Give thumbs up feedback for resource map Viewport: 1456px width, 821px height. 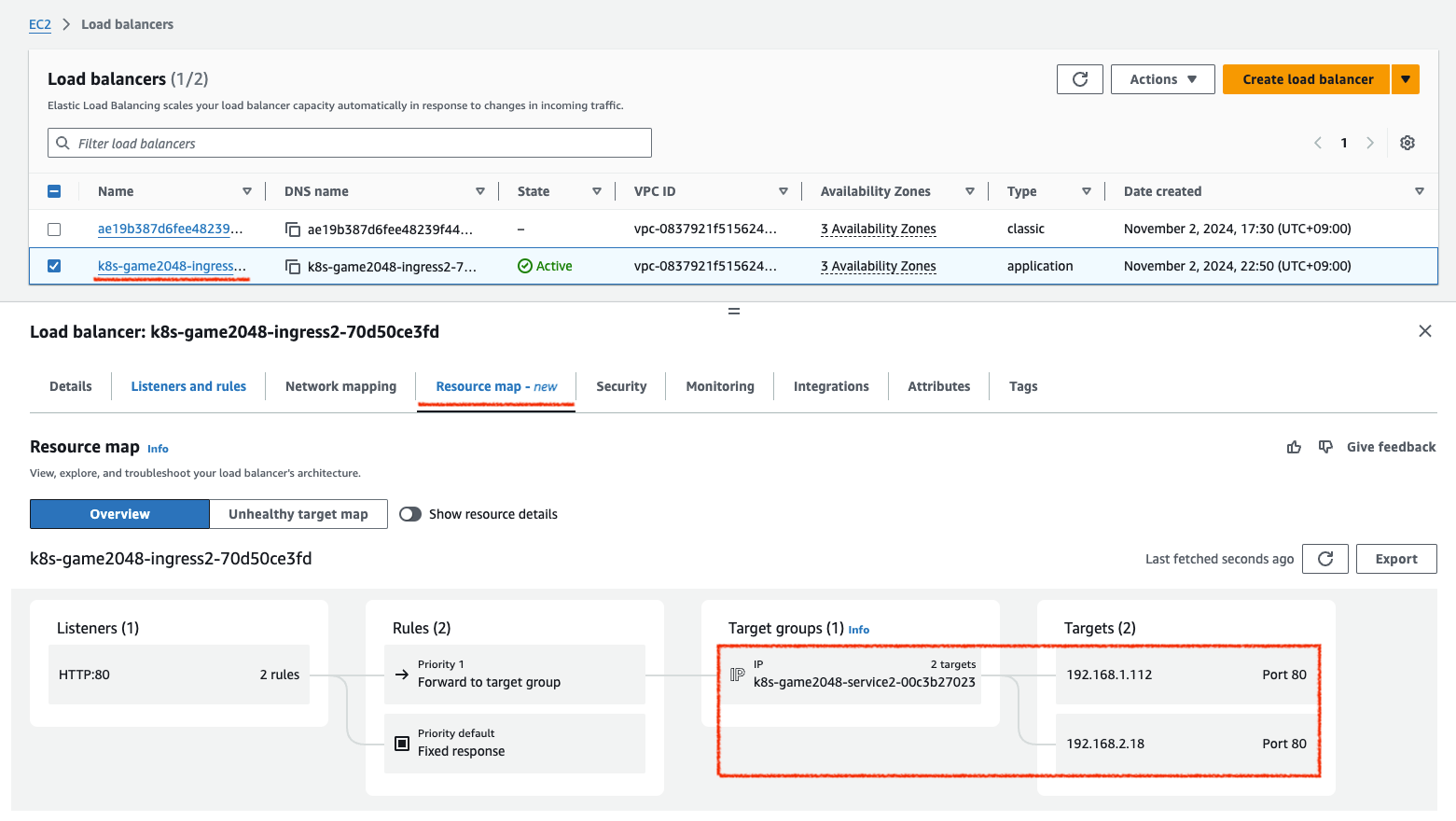[1294, 447]
